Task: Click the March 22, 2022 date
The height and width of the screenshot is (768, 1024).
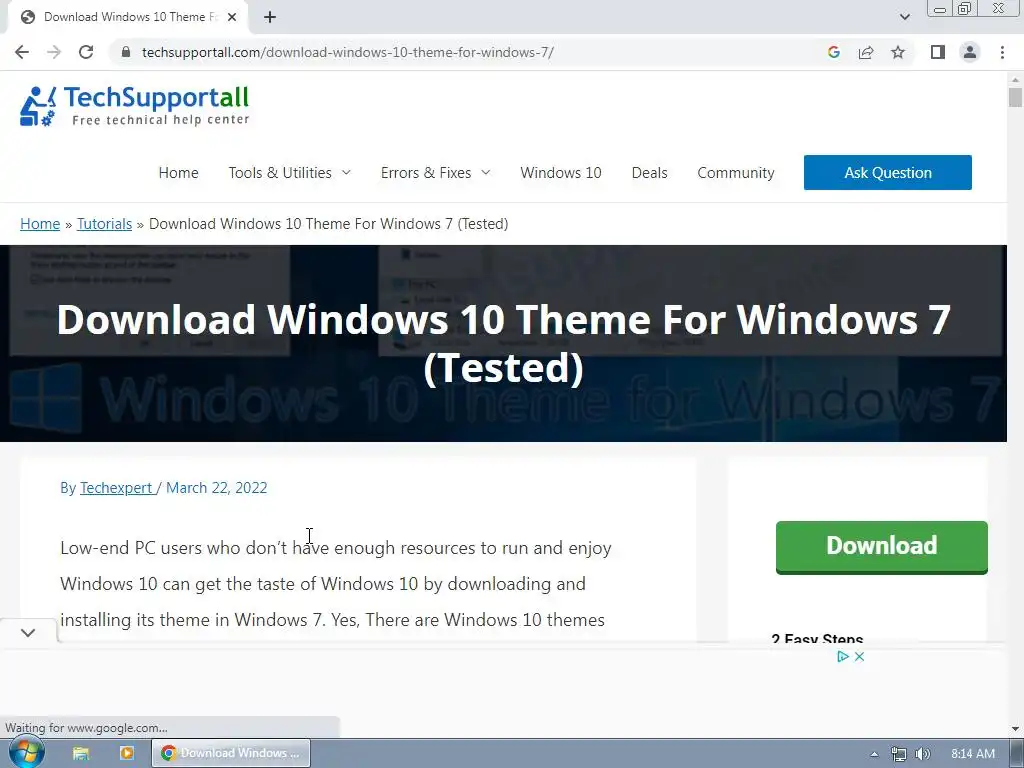Action: [x=217, y=488]
